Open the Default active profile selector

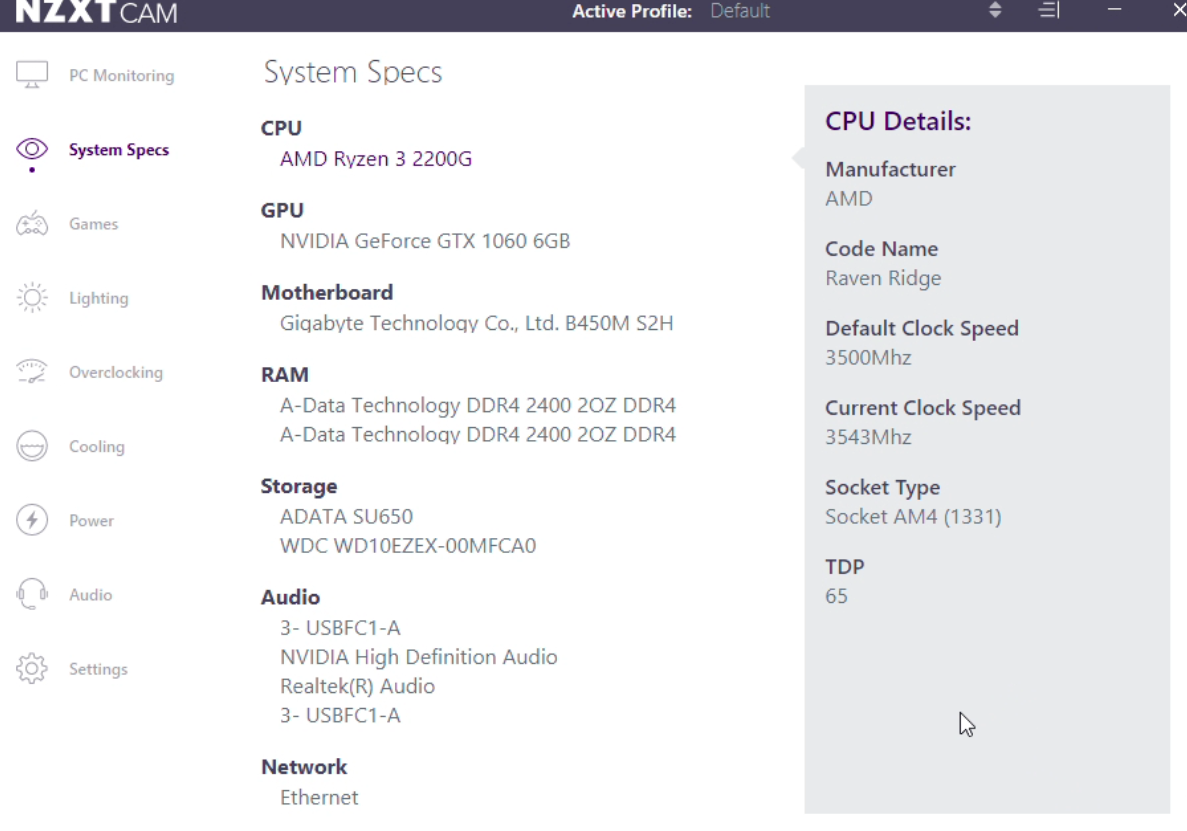point(740,11)
